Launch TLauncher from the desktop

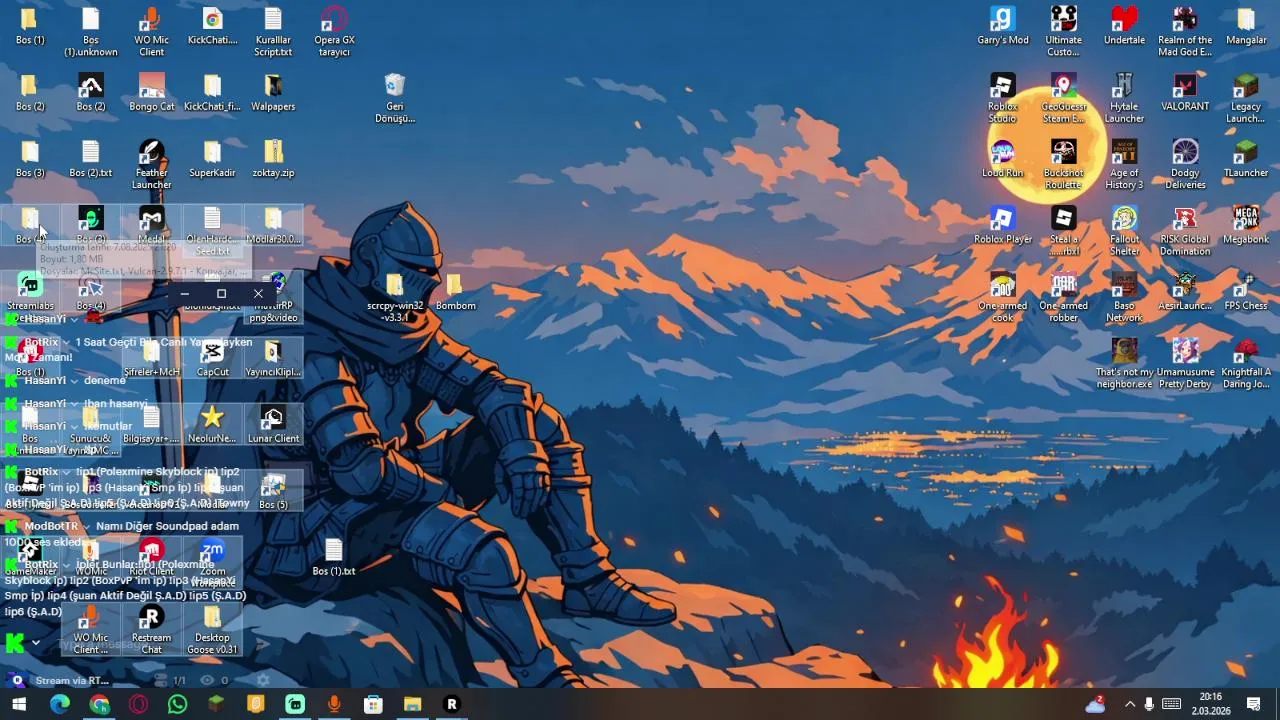[1246, 159]
